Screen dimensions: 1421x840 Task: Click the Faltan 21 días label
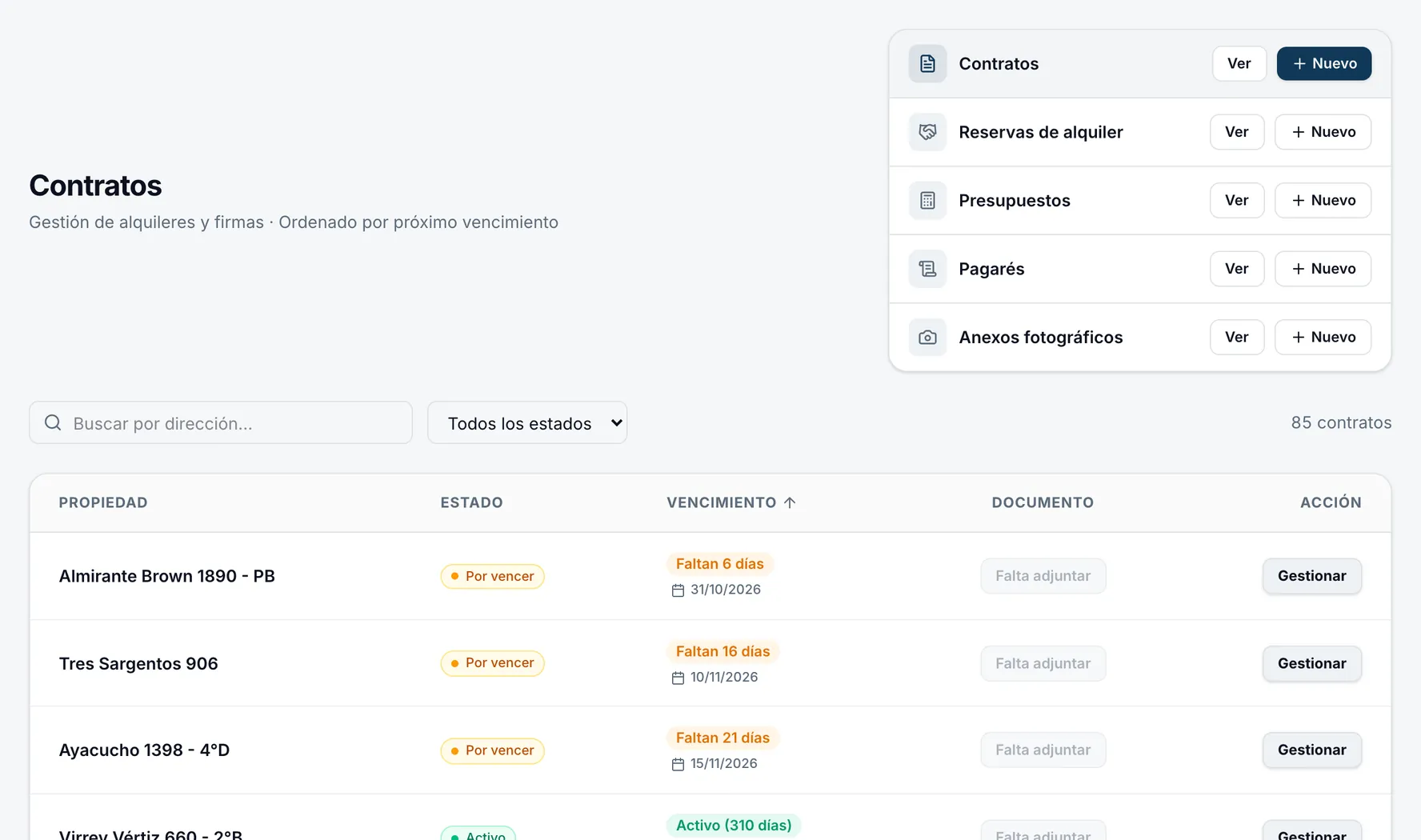tap(723, 738)
